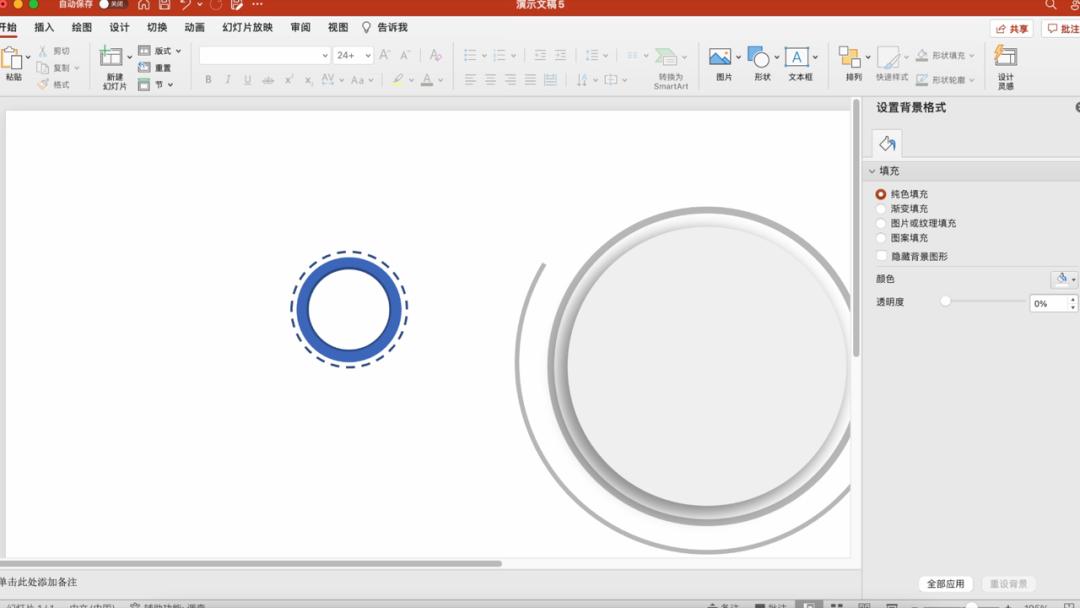This screenshot has width=1080, height=608.
Task: Select the Fill paint bucket tab icon
Action: pos(887,144)
